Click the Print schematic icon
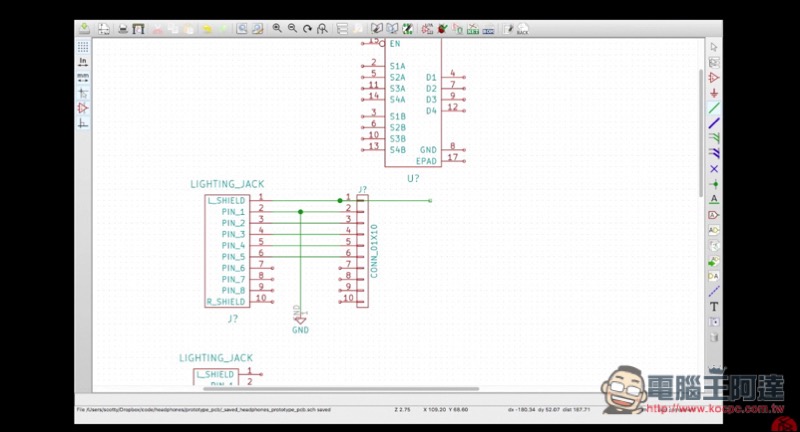The image size is (800, 432). [123, 29]
